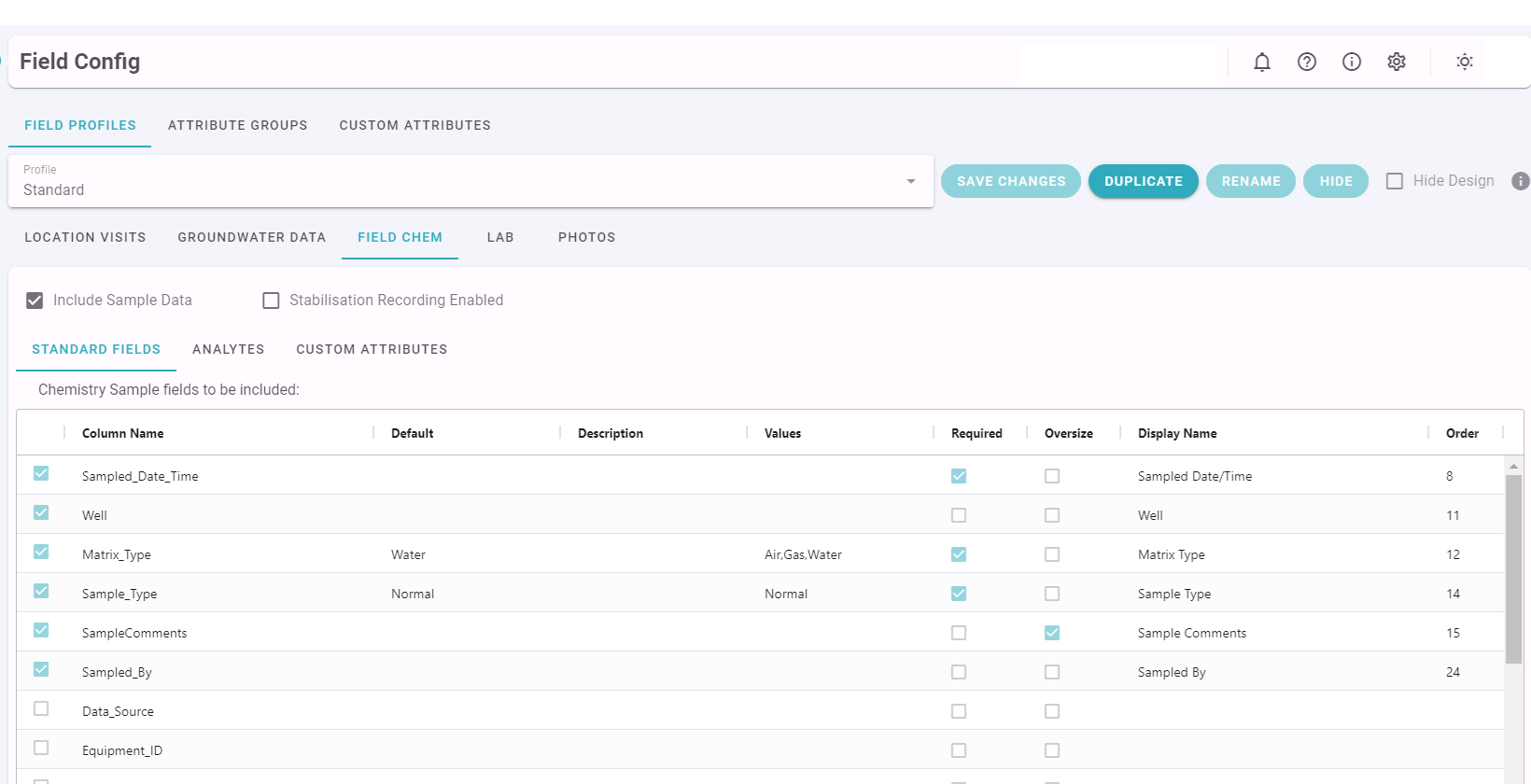
Task: Click the scroll-up arrow of the table
Action: coord(1514,466)
